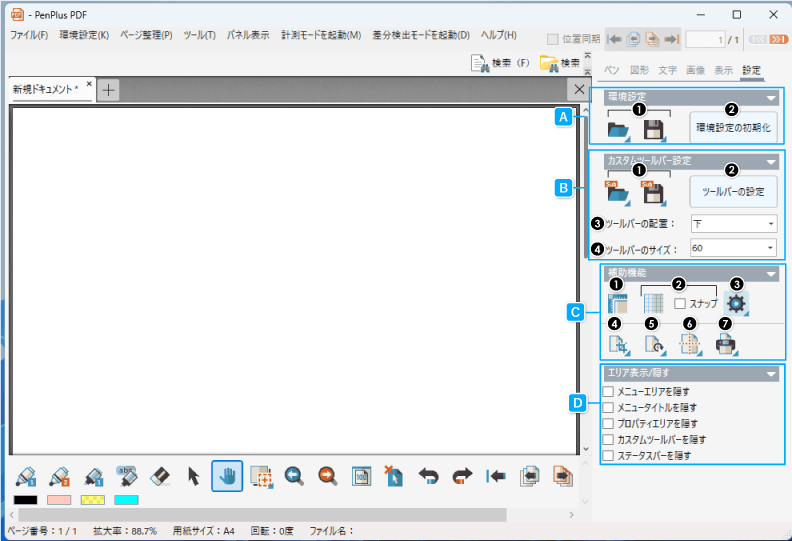Open ツールバーの配置 dropdown

[x=734, y=223]
